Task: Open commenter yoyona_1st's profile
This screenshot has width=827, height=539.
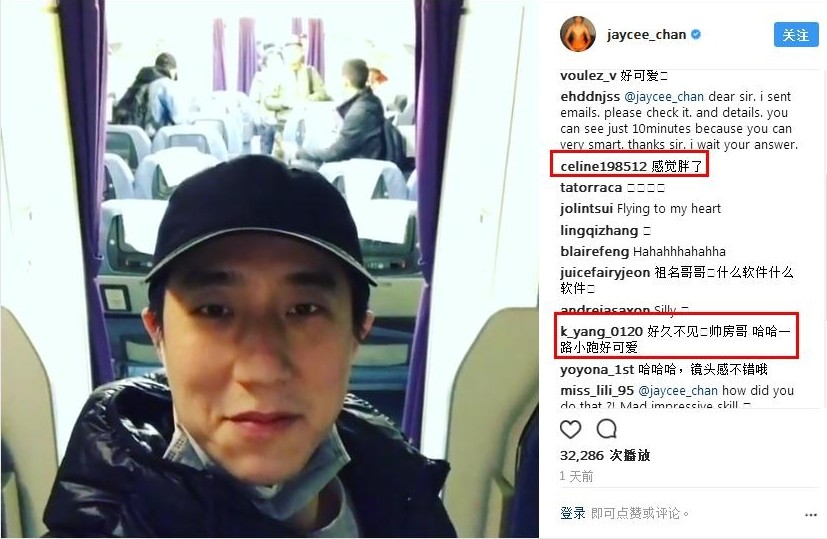Action: [x=597, y=370]
